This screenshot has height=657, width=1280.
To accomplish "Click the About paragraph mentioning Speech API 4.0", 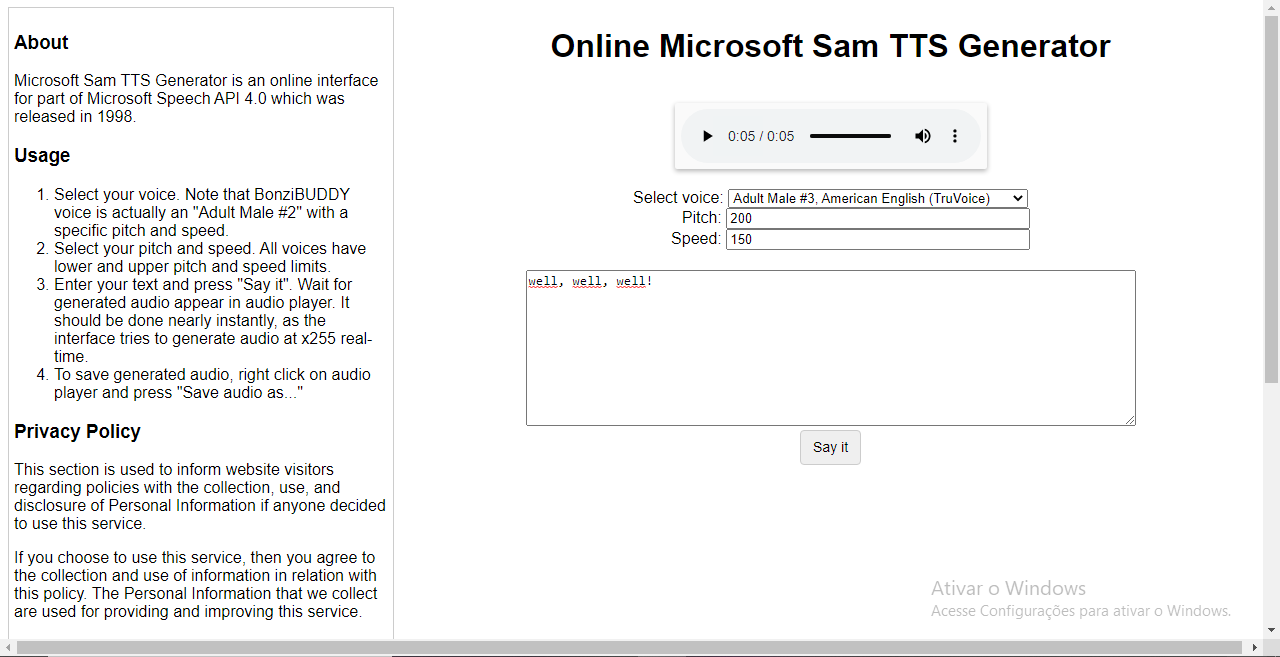I will (x=196, y=98).
